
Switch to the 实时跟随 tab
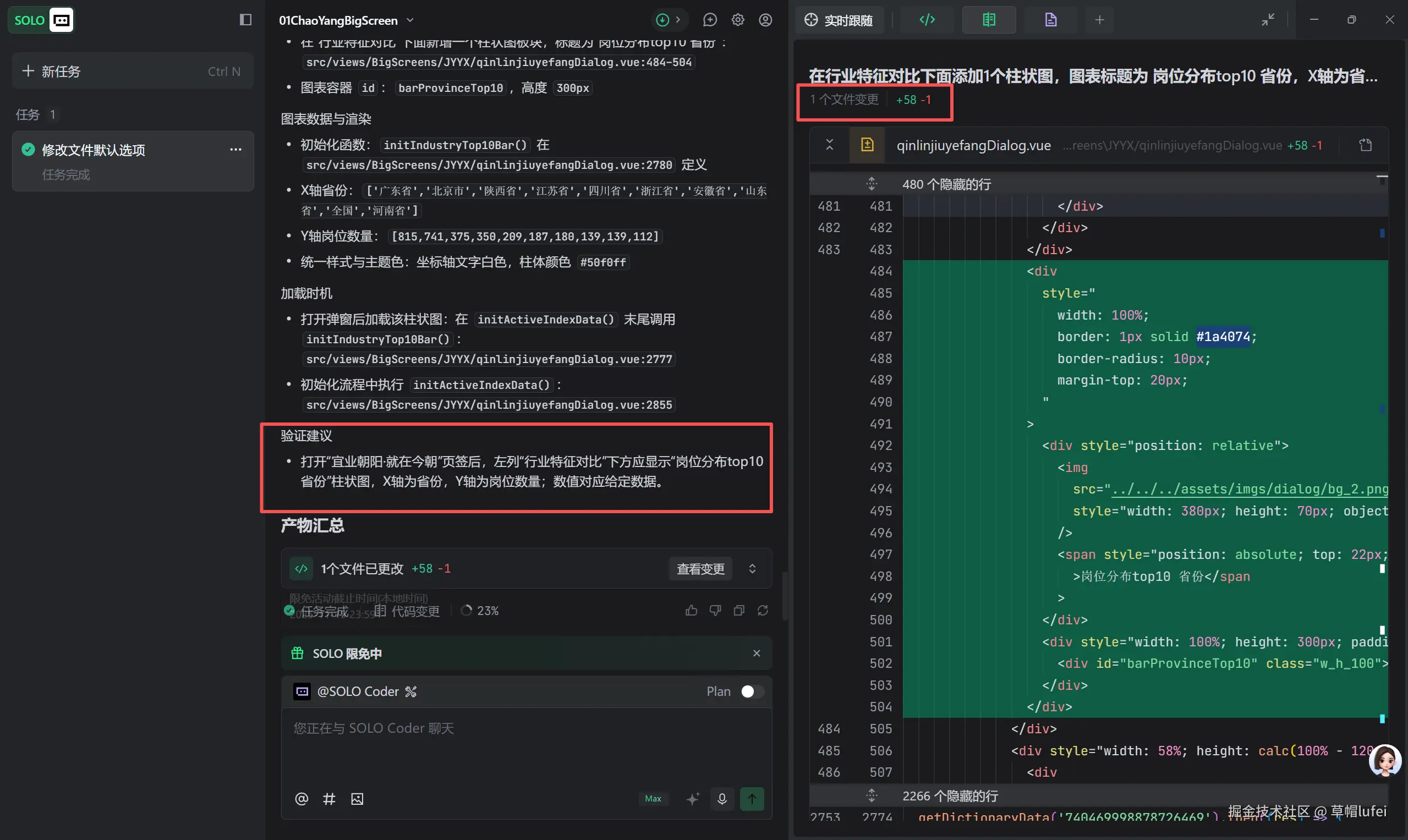pyautogui.click(x=839, y=20)
